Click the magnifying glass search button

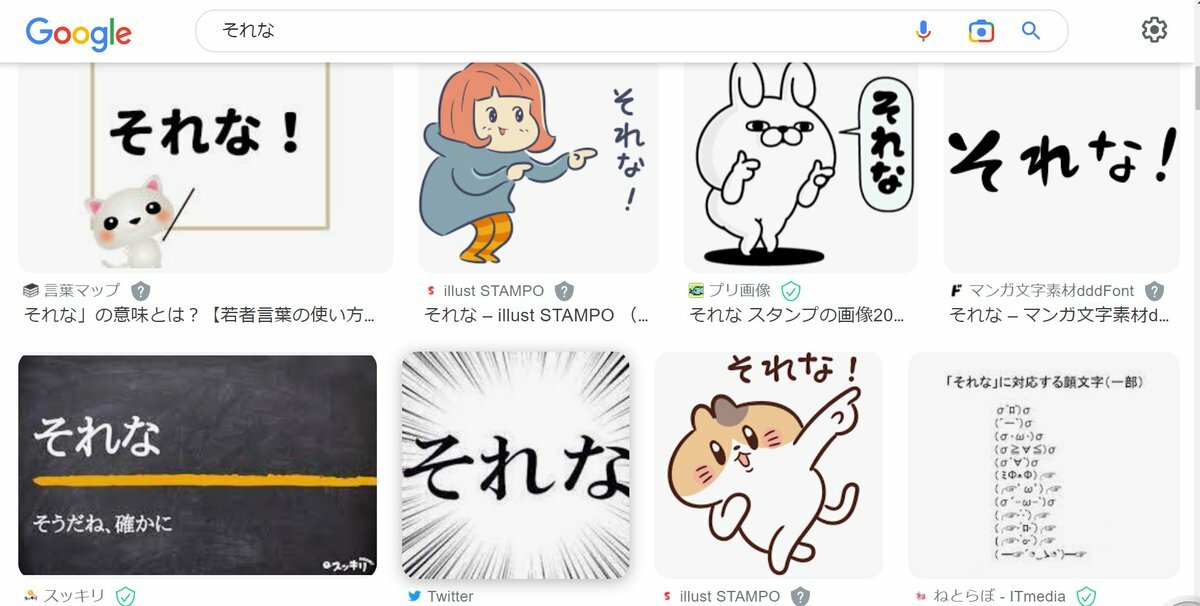[x=1031, y=31]
